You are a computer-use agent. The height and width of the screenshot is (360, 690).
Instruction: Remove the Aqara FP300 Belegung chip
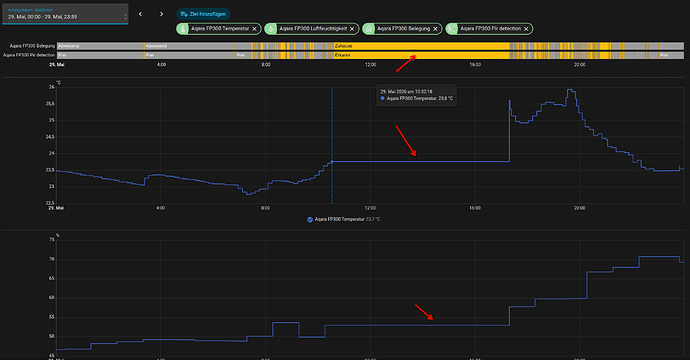[435, 29]
